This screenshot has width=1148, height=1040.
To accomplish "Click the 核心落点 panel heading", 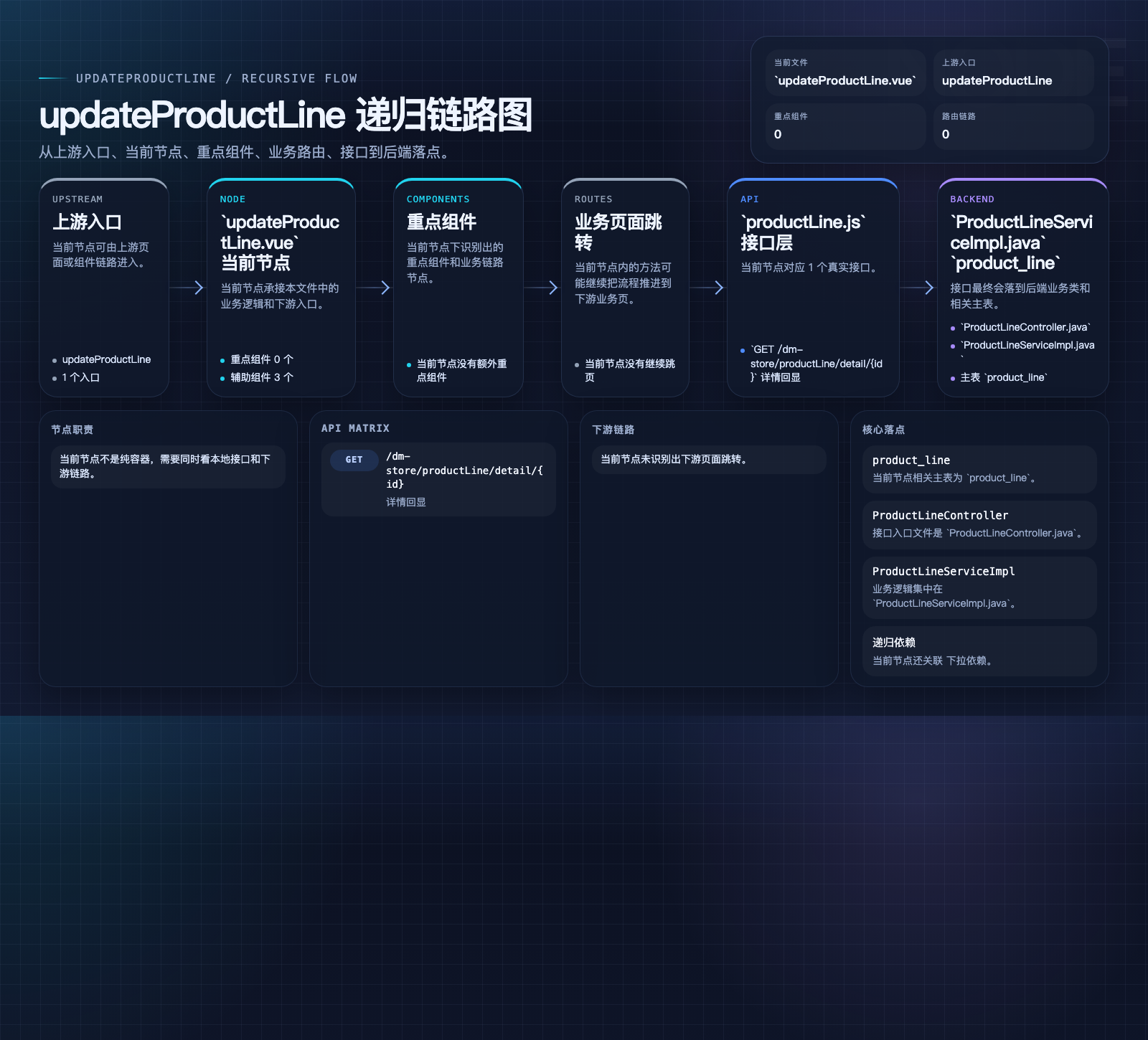I will click(883, 430).
